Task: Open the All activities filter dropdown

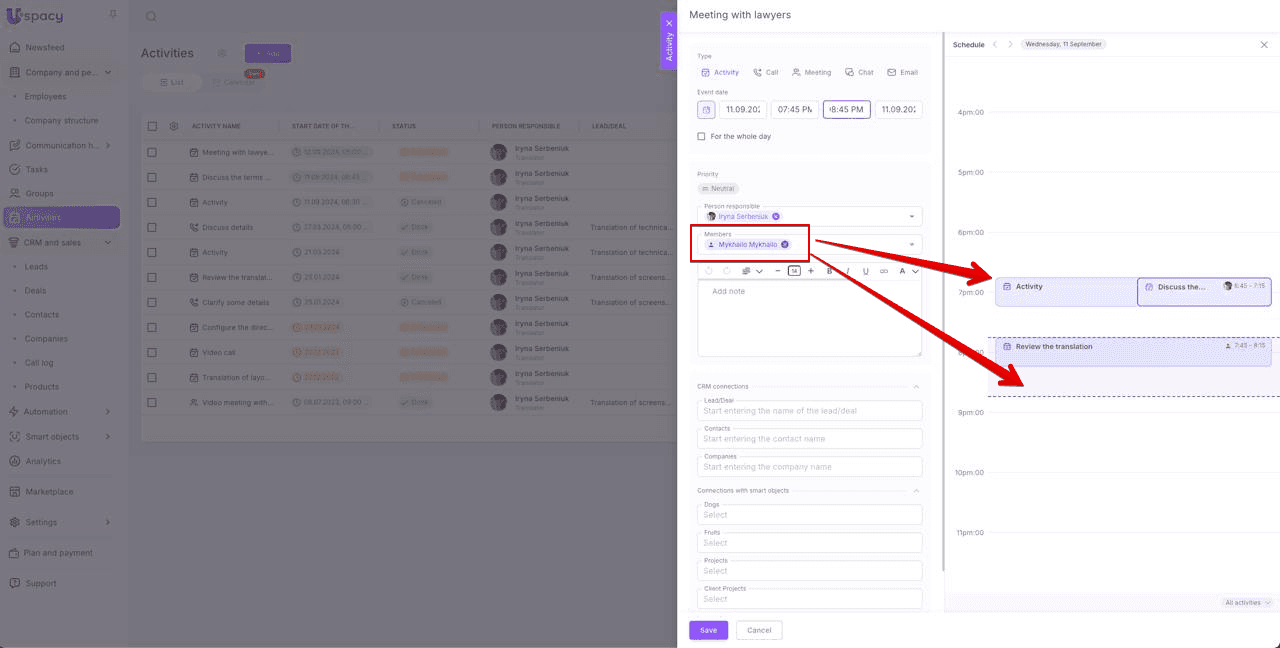Action: [x=1246, y=603]
